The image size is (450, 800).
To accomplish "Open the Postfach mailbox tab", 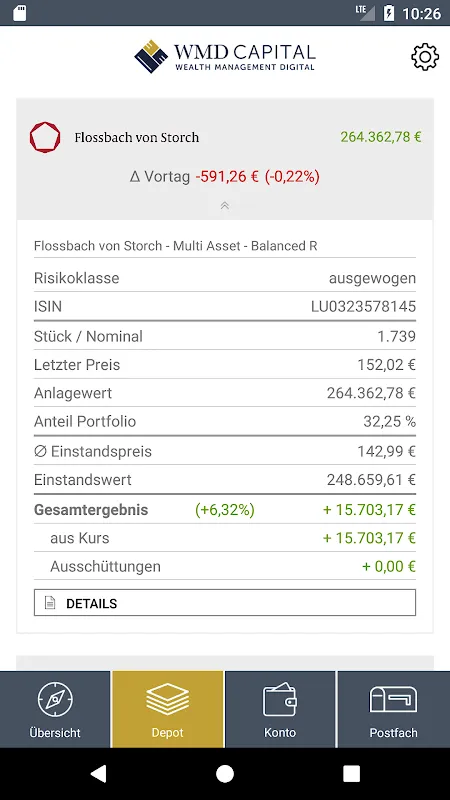I will pyautogui.click(x=393, y=709).
